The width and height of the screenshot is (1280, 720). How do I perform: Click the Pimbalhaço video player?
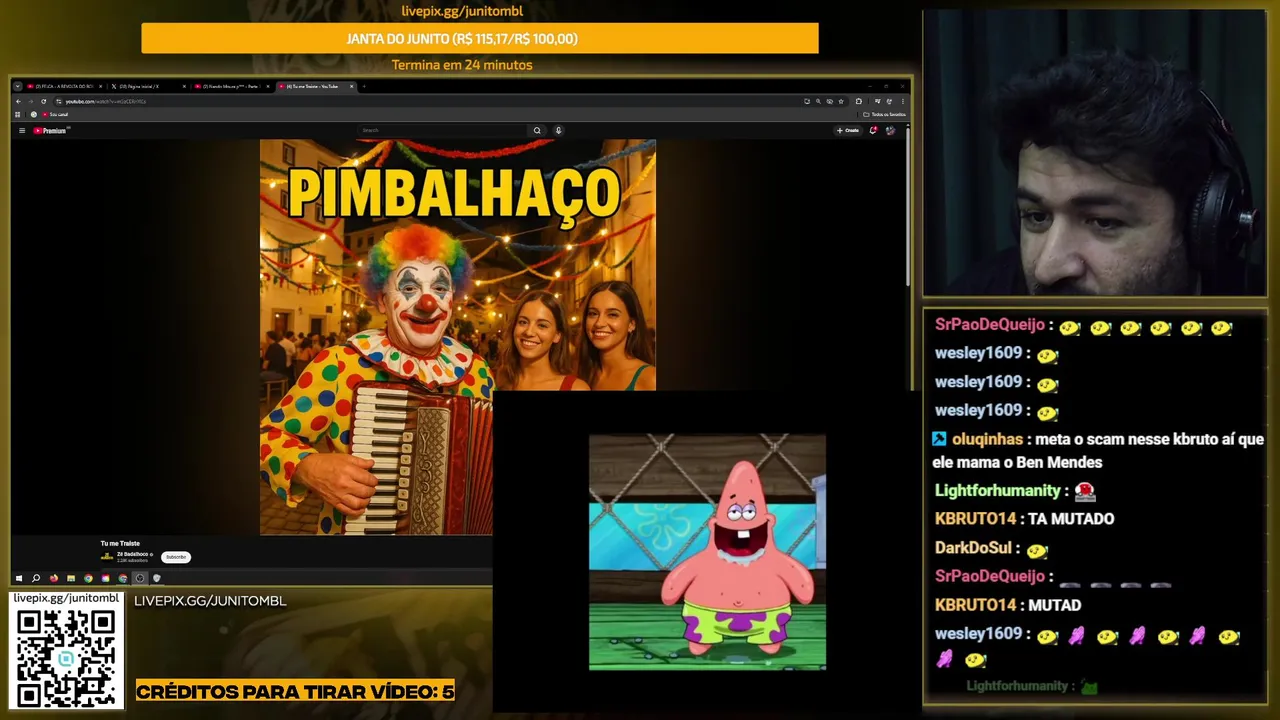click(x=457, y=337)
